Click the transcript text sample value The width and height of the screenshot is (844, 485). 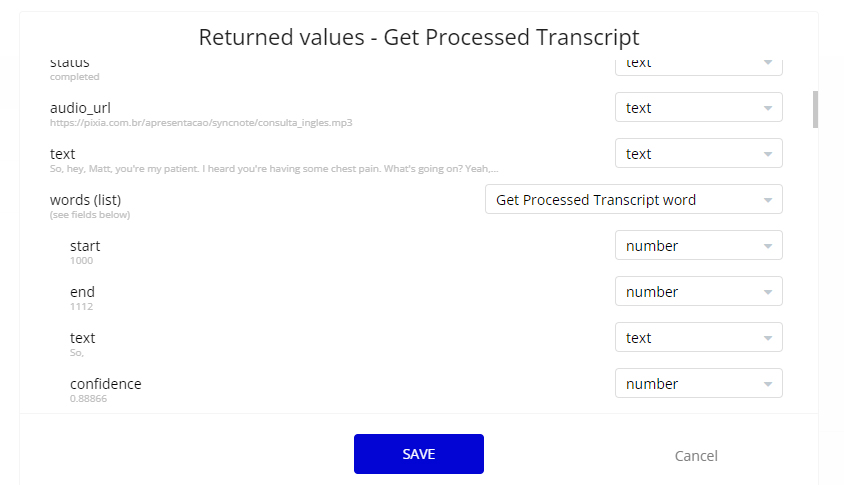[274, 169]
